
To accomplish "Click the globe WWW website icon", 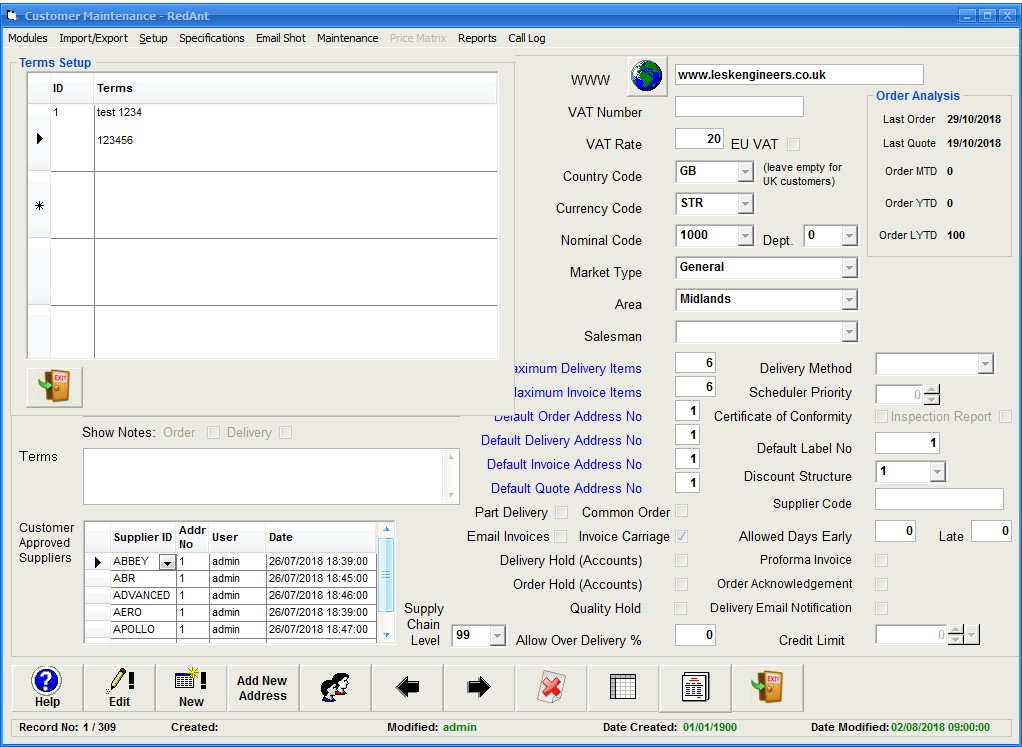I will (647, 76).
